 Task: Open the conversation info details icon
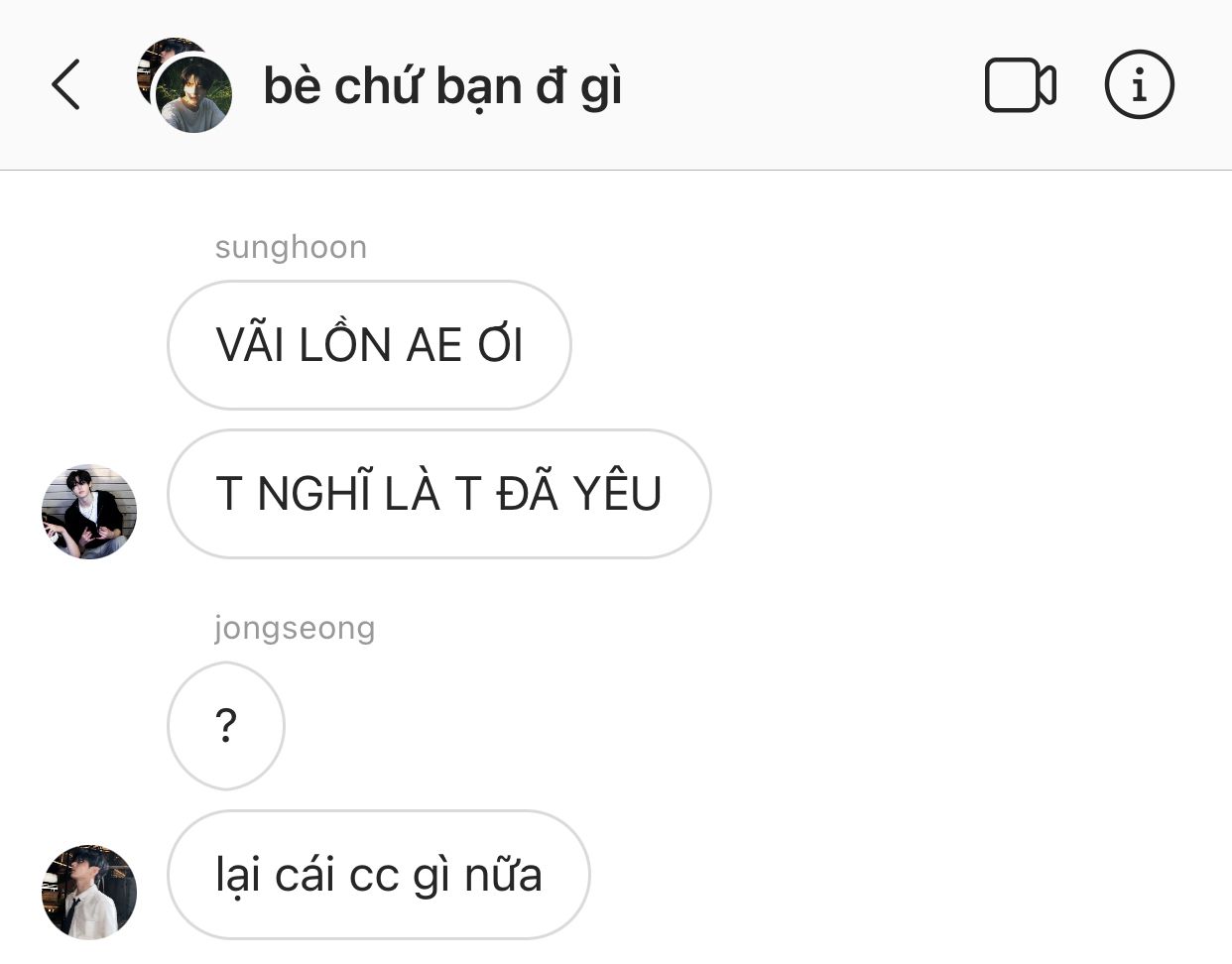tap(1139, 84)
